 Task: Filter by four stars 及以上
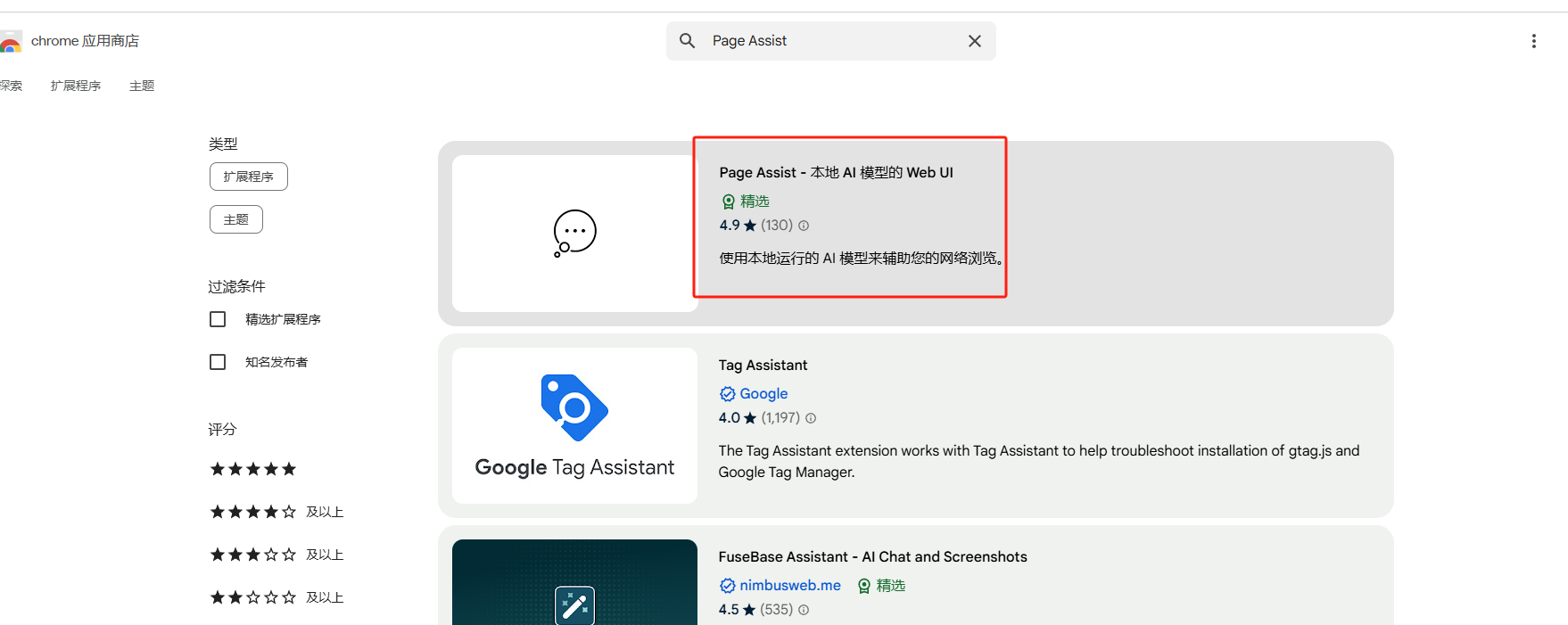tap(276, 512)
